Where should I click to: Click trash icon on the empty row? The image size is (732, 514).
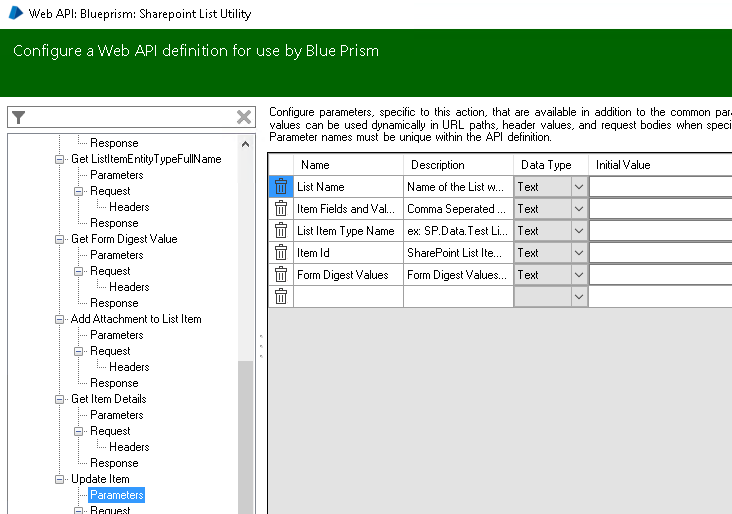281,296
